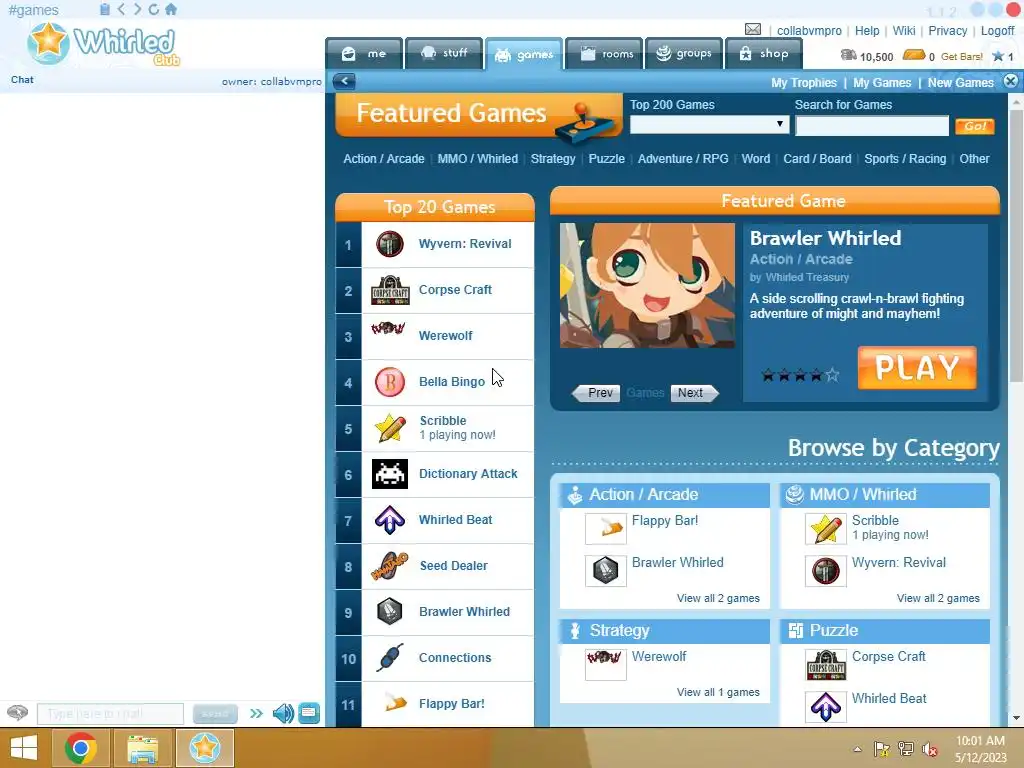
Task: Select Card / Board category link
Action: coord(817,159)
